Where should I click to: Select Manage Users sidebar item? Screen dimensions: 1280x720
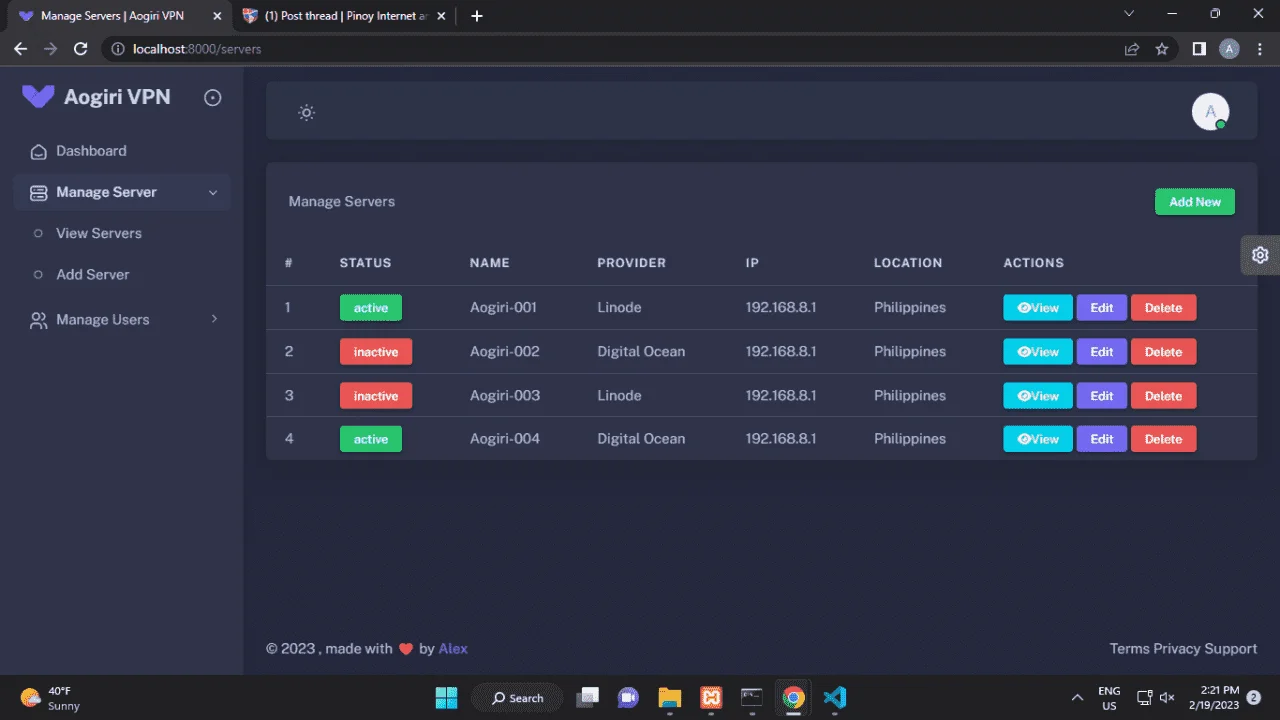pos(122,320)
